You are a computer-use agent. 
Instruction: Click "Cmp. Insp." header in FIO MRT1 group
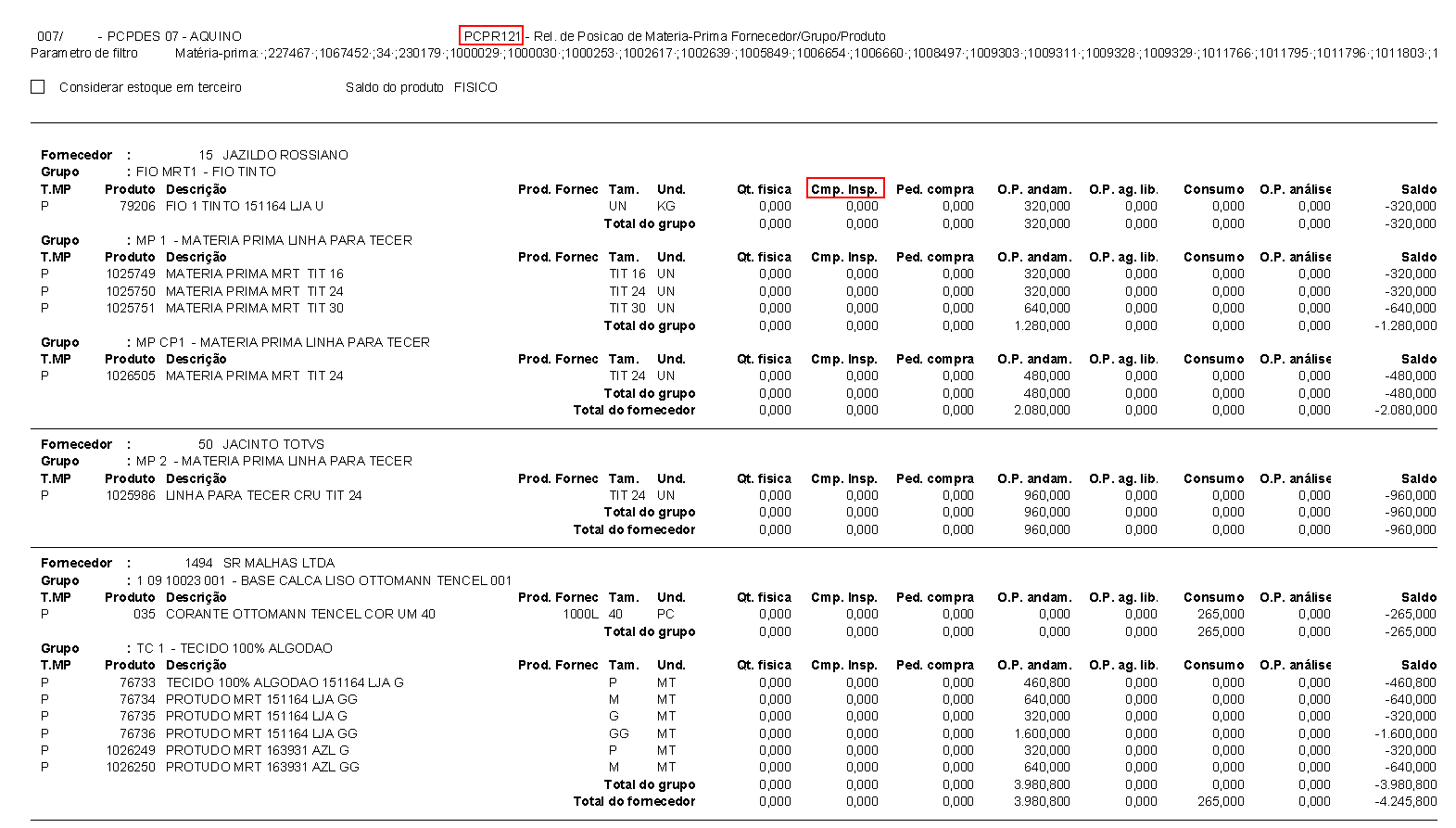(x=844, y=189)
